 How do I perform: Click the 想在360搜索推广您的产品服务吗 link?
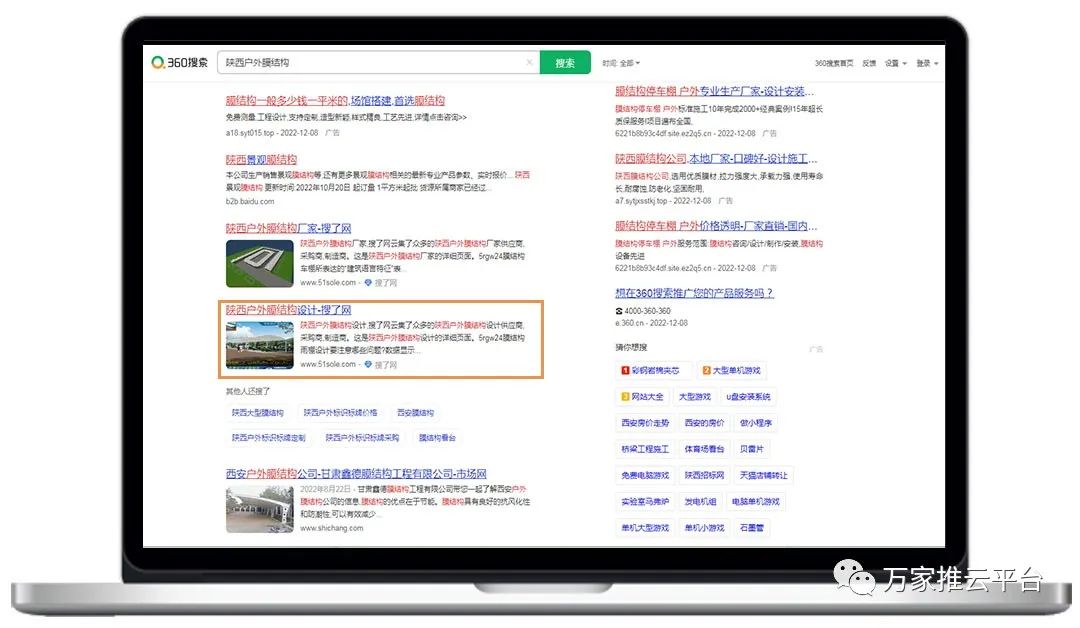point(694,293)
